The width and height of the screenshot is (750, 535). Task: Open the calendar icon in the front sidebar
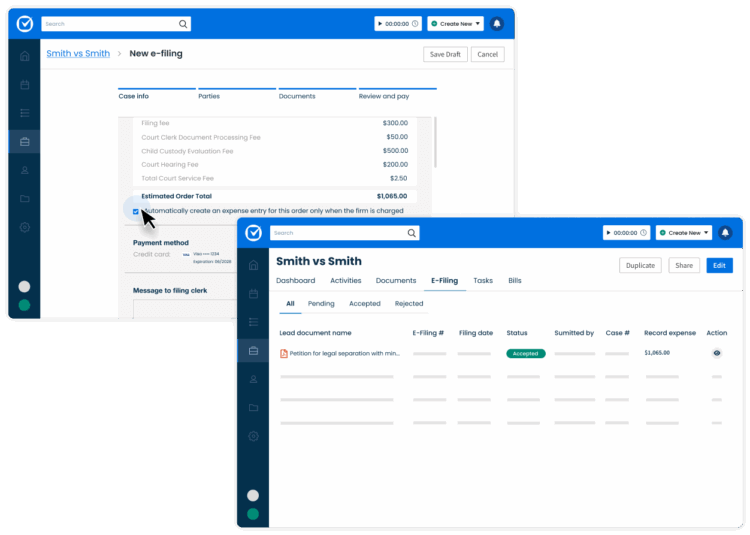click(254, 294)
